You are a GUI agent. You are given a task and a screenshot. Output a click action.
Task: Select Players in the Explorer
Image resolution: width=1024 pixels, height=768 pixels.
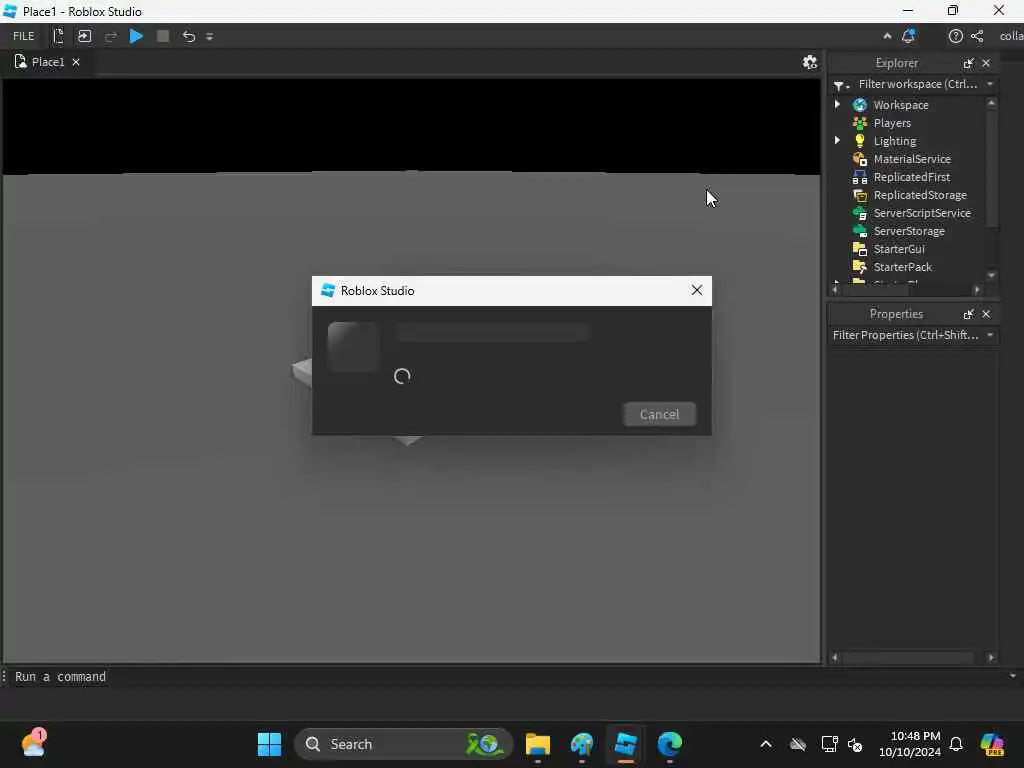click(892, 123)
